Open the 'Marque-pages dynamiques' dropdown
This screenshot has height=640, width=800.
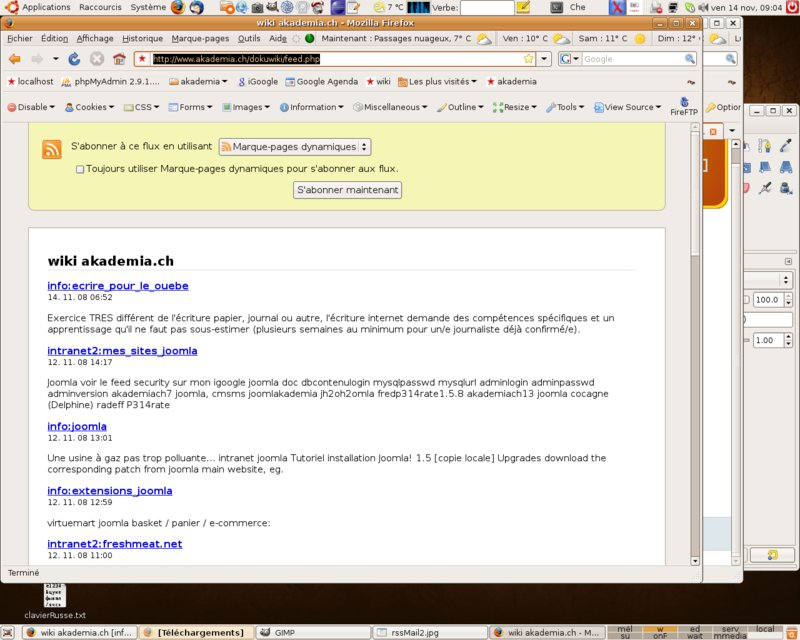(295, 147)
